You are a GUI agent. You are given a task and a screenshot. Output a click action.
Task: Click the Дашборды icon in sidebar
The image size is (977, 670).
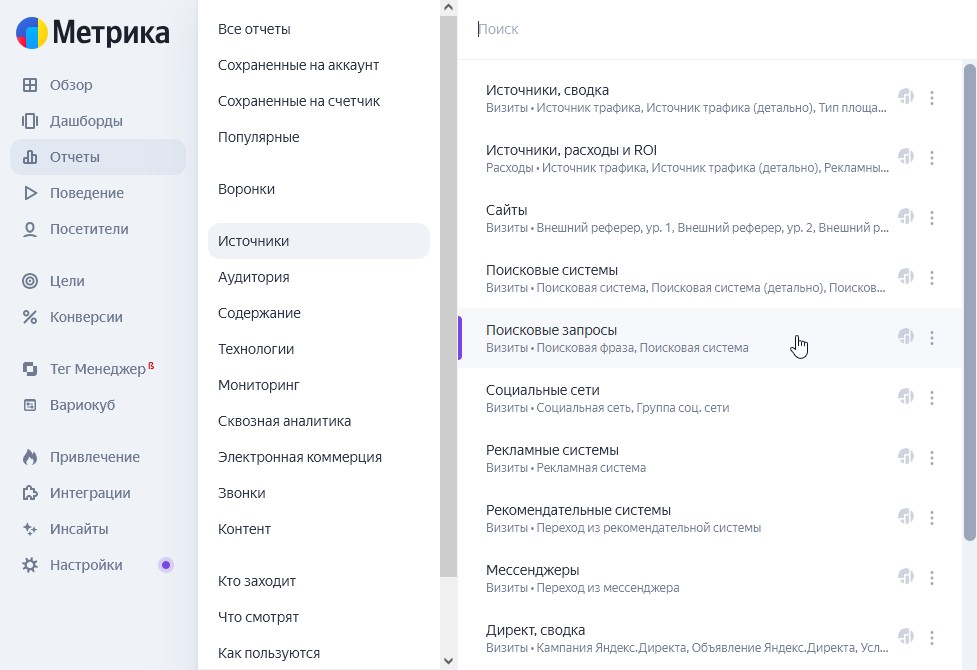coord(30,121)
